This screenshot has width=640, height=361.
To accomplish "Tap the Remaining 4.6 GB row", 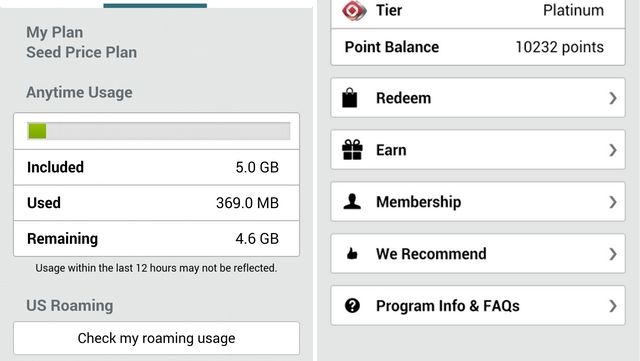I will pyautogui.click(x=156, y=238).
